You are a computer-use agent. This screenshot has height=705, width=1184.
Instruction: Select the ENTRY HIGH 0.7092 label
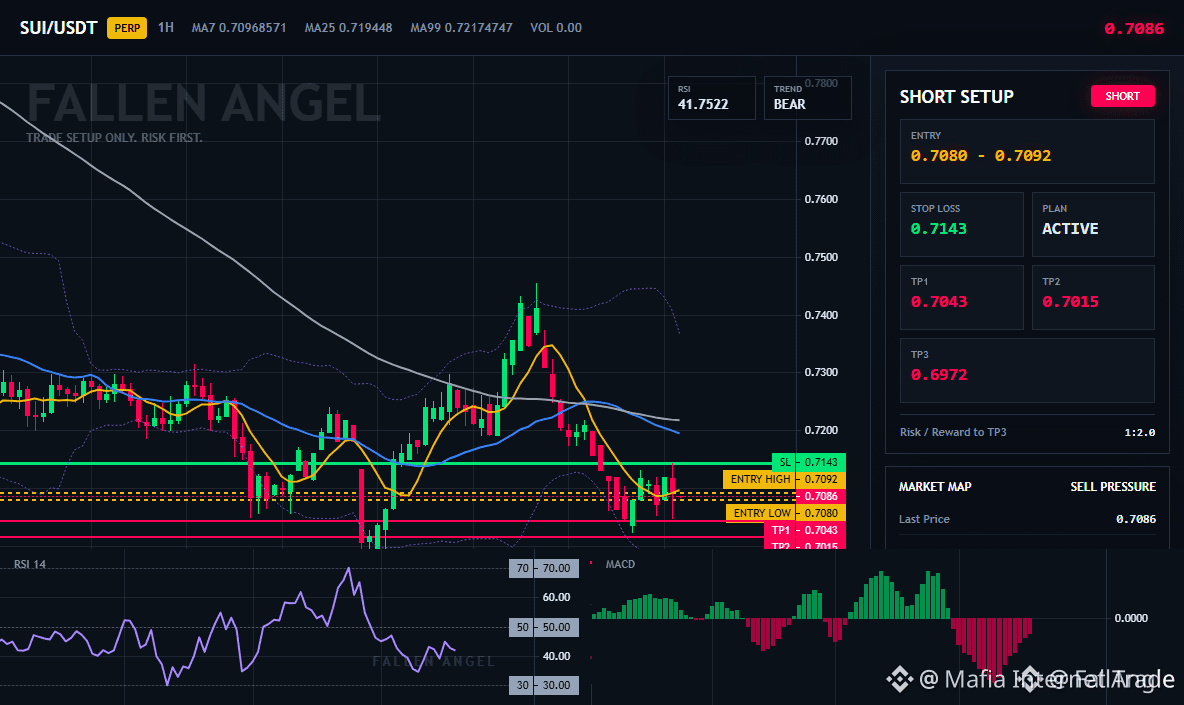784,479
